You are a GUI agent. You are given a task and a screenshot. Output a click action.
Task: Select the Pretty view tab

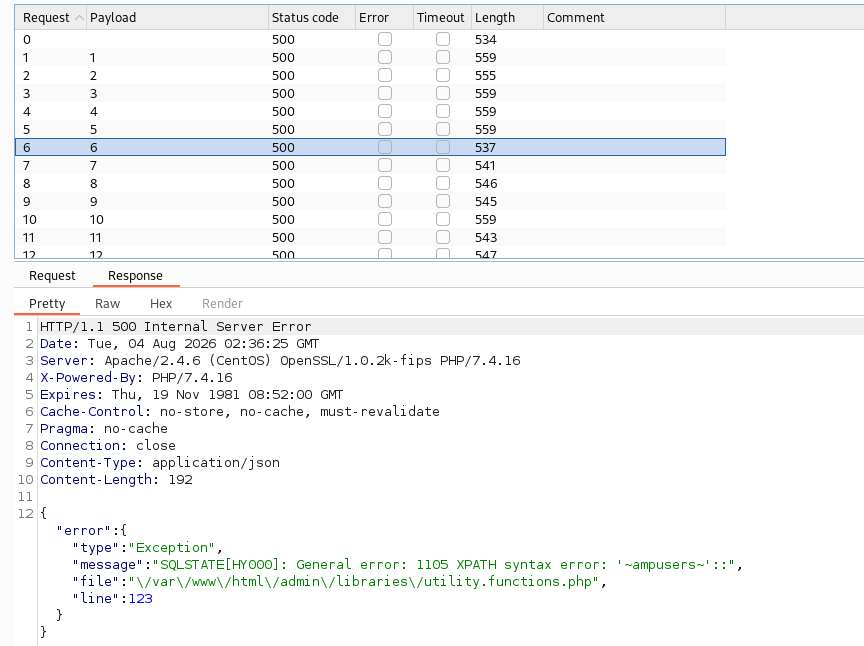(47, 304)
